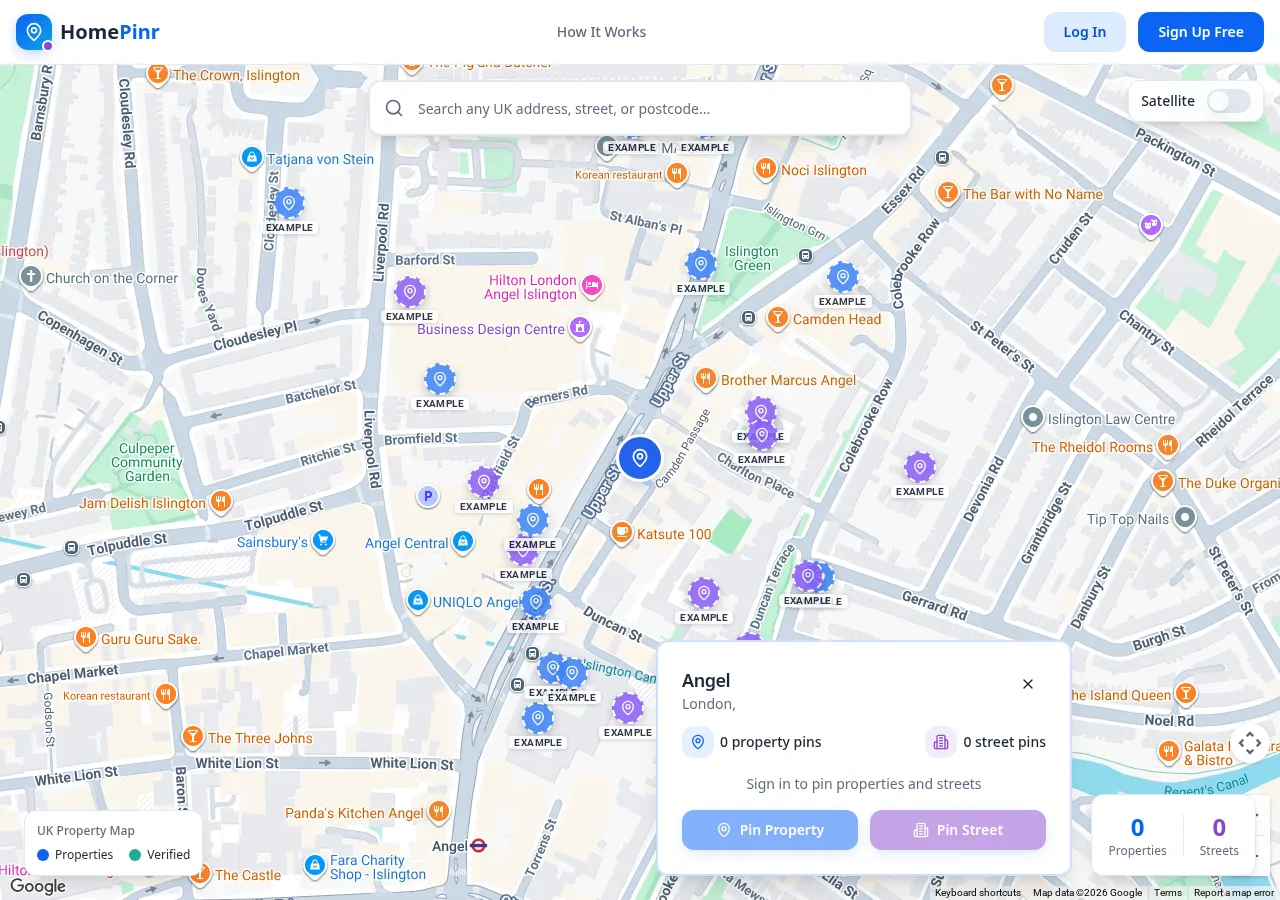Close the Angel info card
The width and height of the screenshot is (1280, 900).
pos(1028,684)
